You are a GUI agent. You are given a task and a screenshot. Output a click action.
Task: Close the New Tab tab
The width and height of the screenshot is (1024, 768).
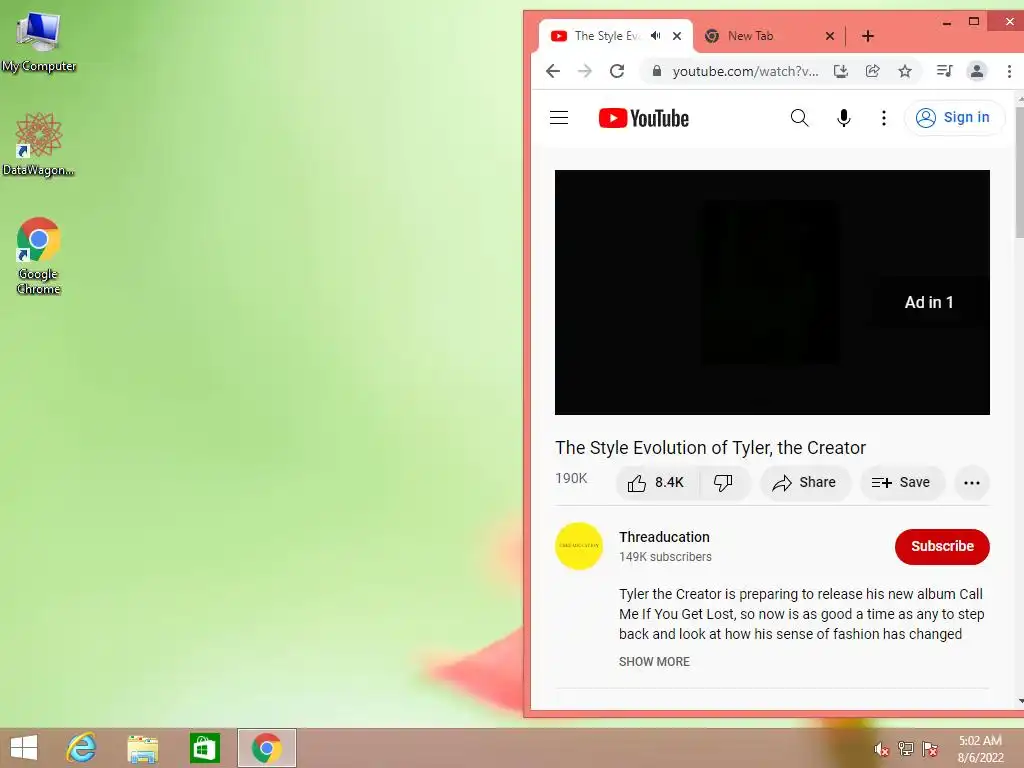tap(830, 36)
